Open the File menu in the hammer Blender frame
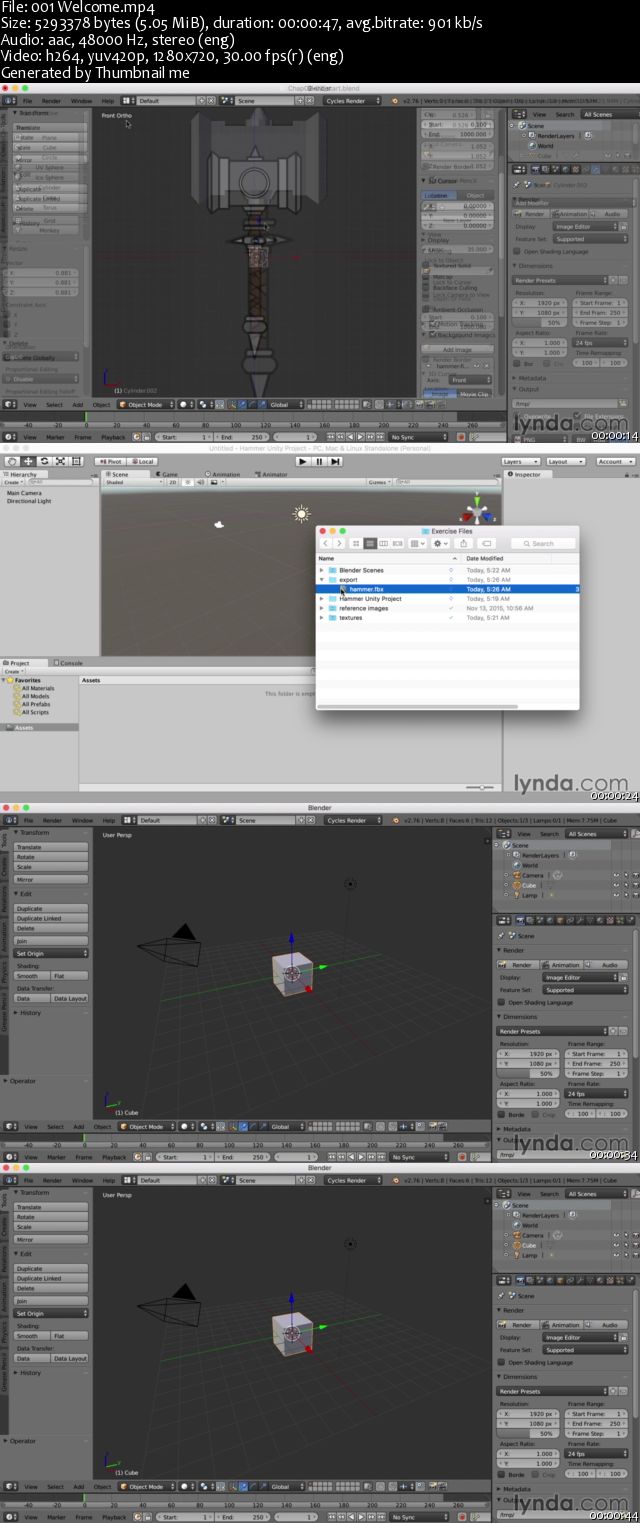This screenshot has width=640, height=1523. coord(28,100)
